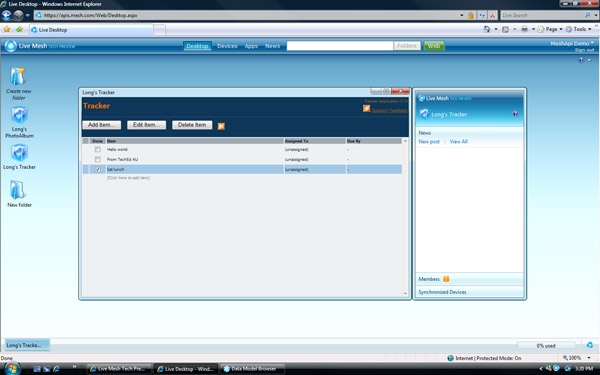Screen dimensions: 600x375
Task: Switch to Data Model Browser taskbar window
Action: tap(253, 369)
